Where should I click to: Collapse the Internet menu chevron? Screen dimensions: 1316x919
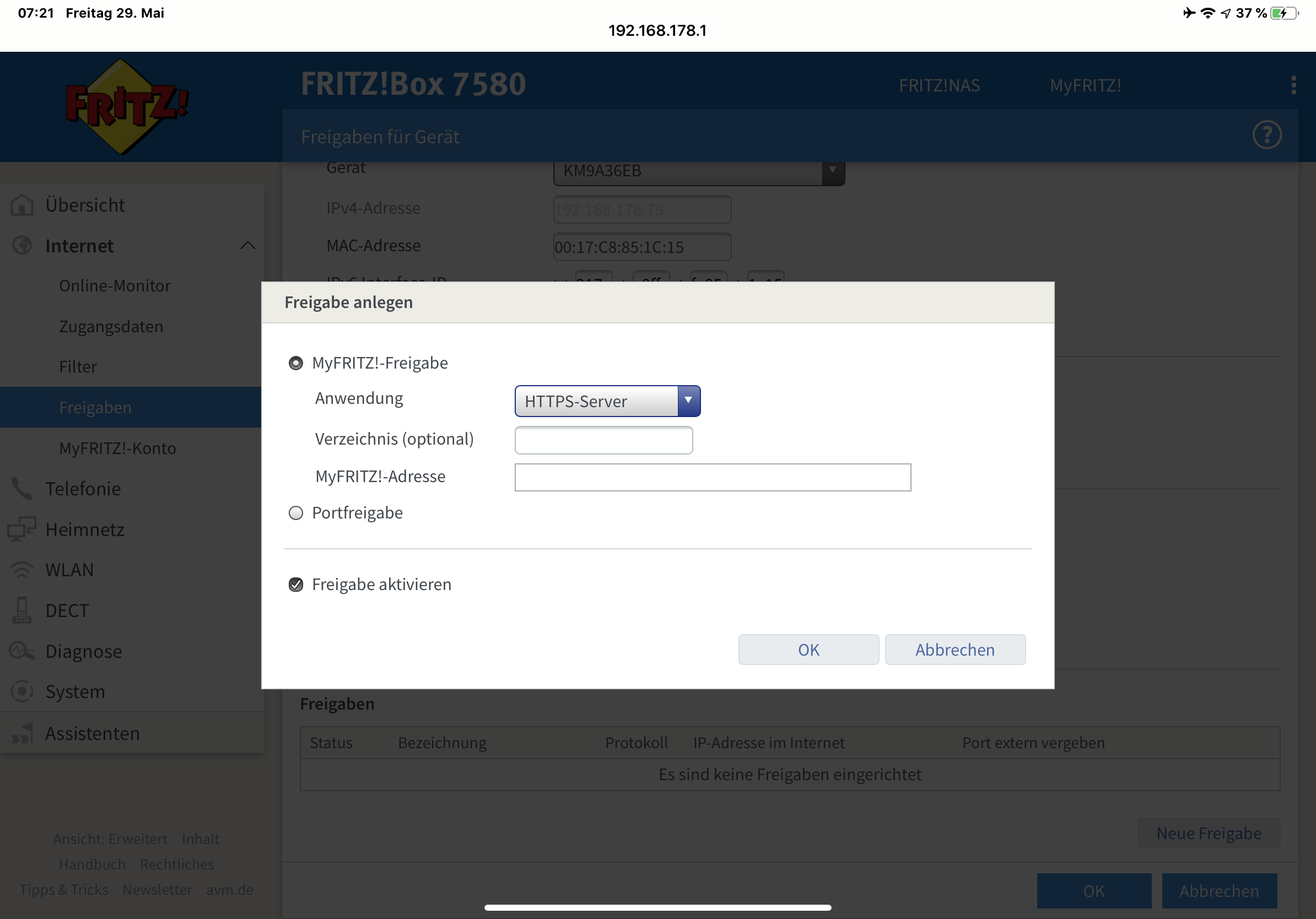[x=247, y=245]
